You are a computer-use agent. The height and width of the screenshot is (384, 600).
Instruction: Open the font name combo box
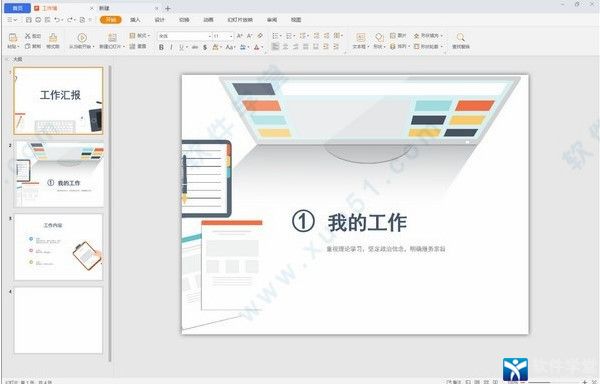coord(185,36)
